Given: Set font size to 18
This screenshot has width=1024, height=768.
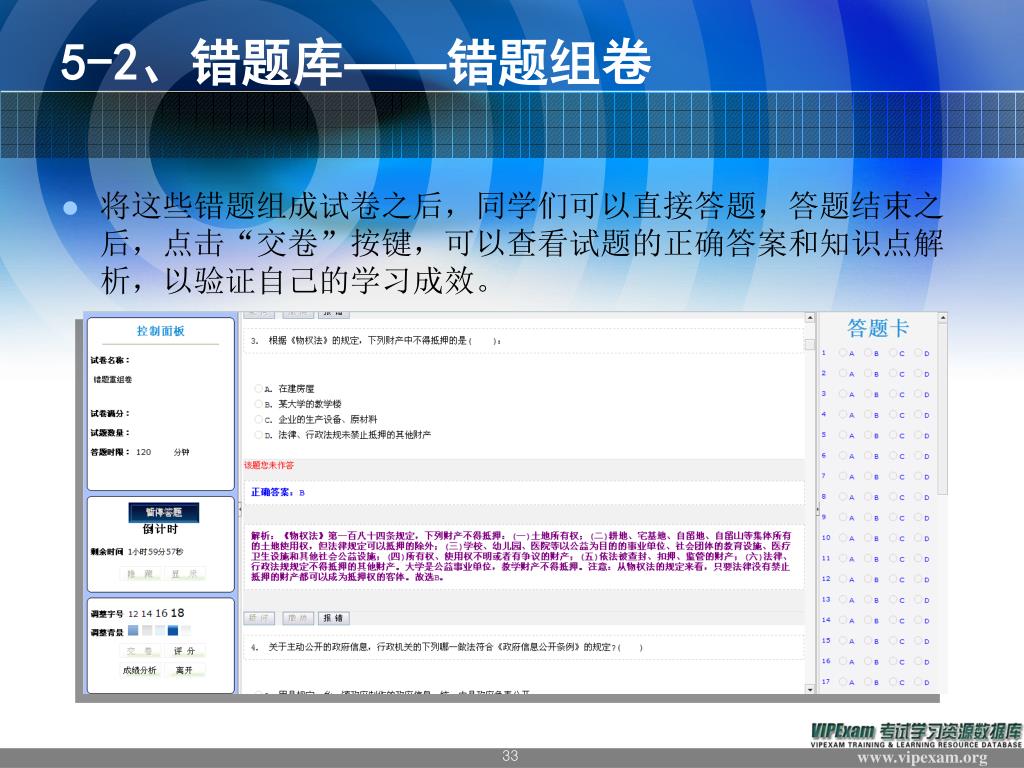Looking at the screenshot, I should (177, 613).
